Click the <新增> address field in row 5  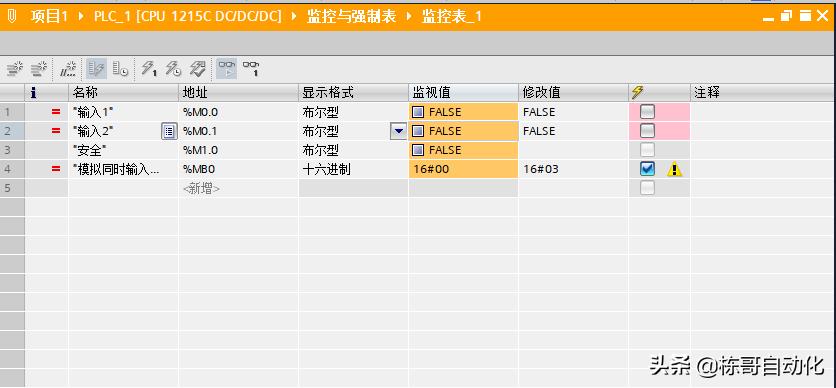[x=238, y=189]
